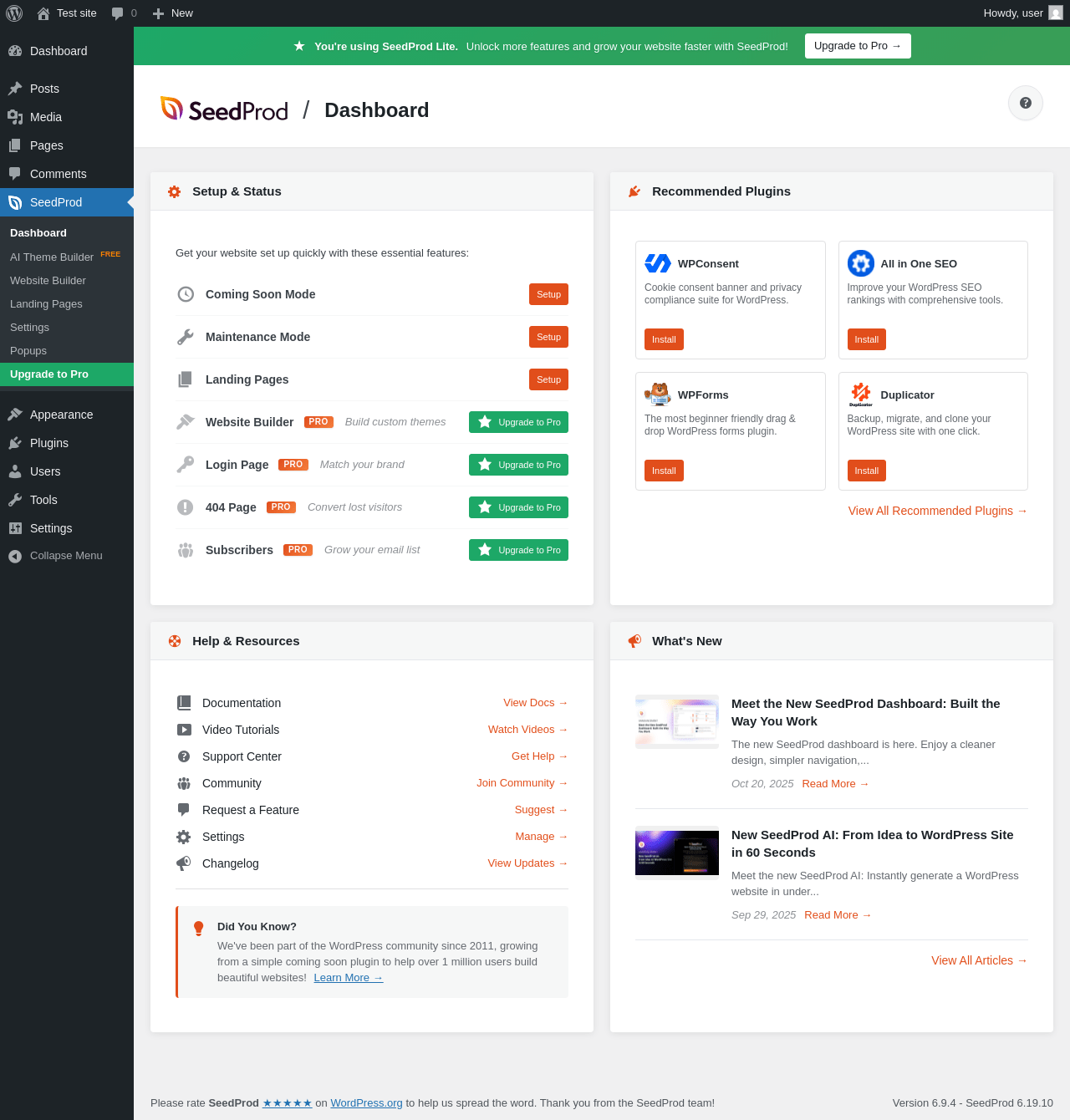The height and width of the screenshot is (1120, 1070).
Task: Click the View Updates changelog link
Action: (x=528, y=863)
